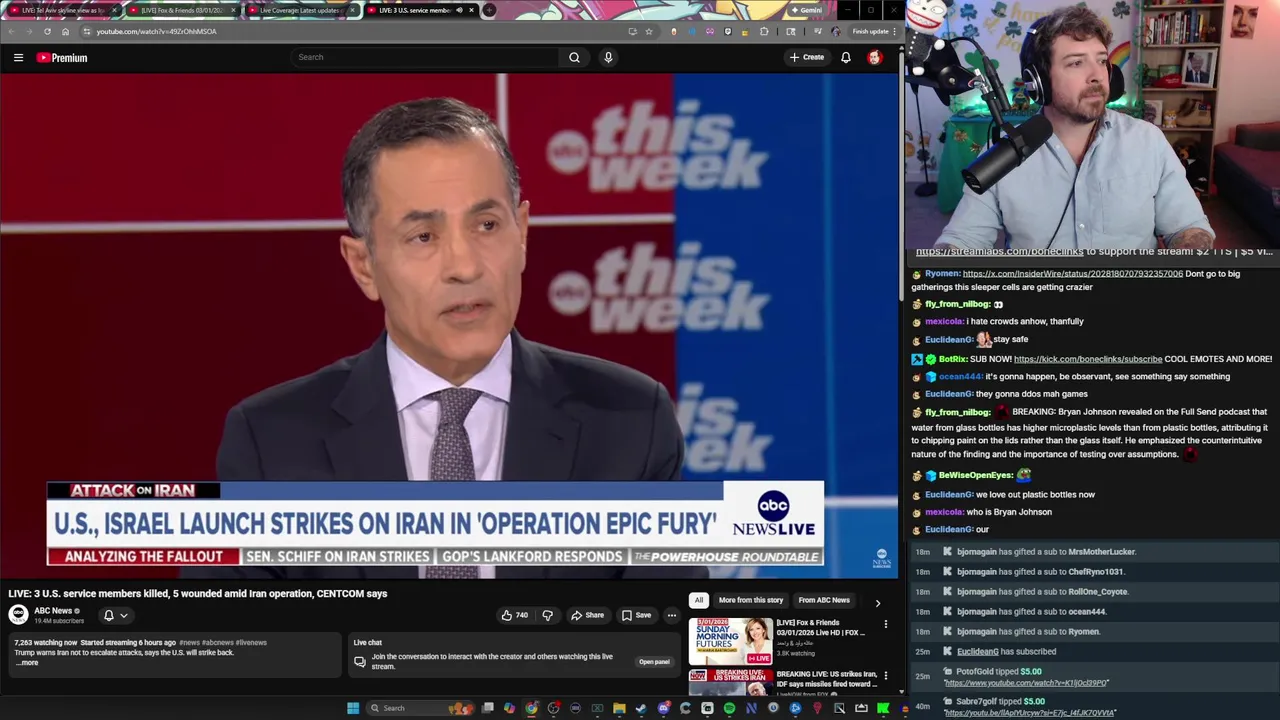Open more actions ellipsis beside Save
Viewport: 1280px width, 720px height.
(x=672, y=615)
